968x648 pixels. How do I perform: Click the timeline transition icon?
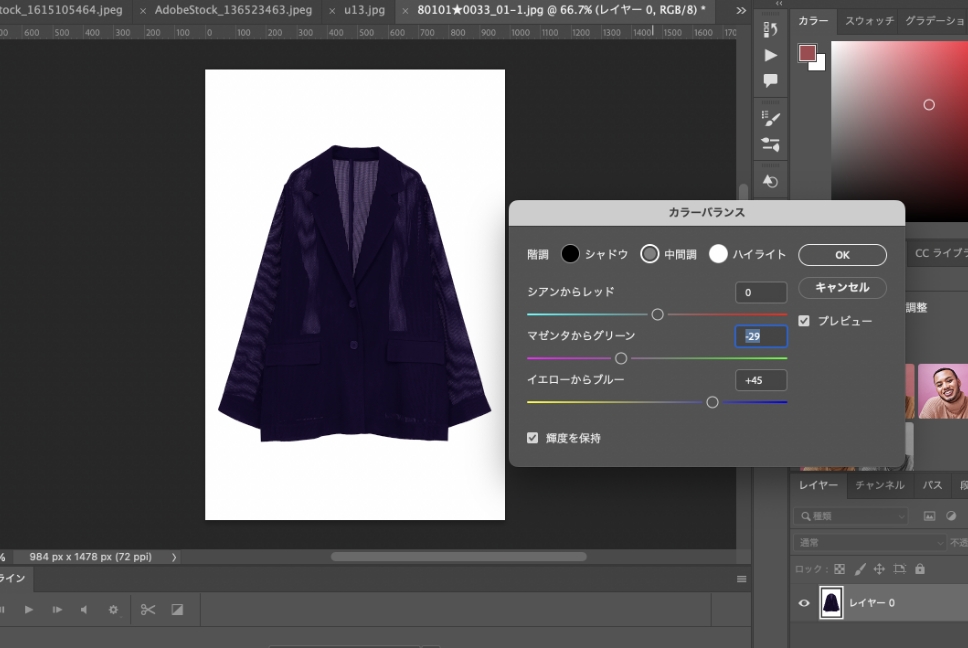(177, 609)
